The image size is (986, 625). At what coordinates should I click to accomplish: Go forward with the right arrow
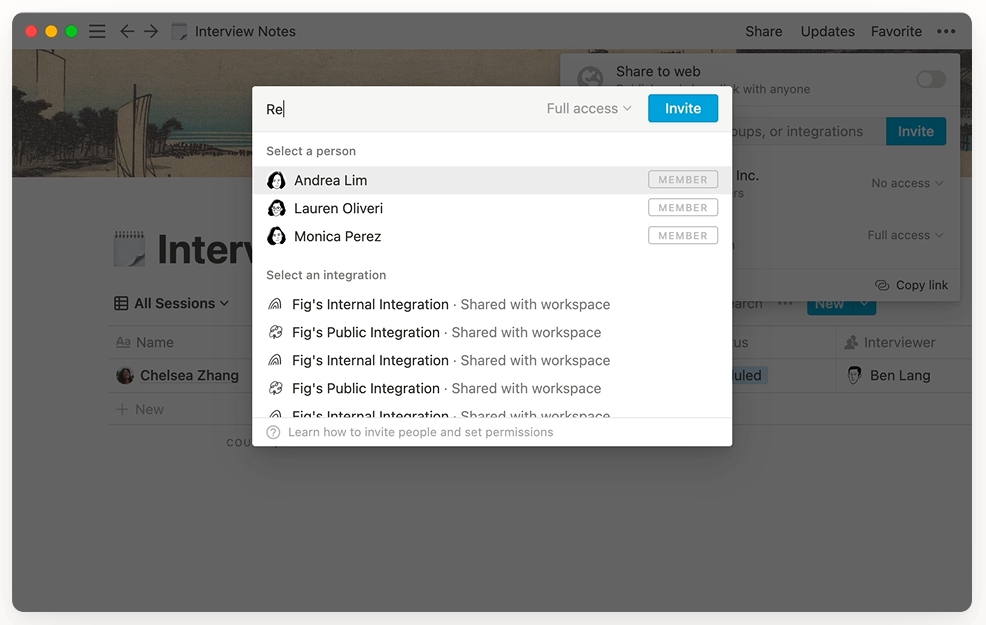151,31
